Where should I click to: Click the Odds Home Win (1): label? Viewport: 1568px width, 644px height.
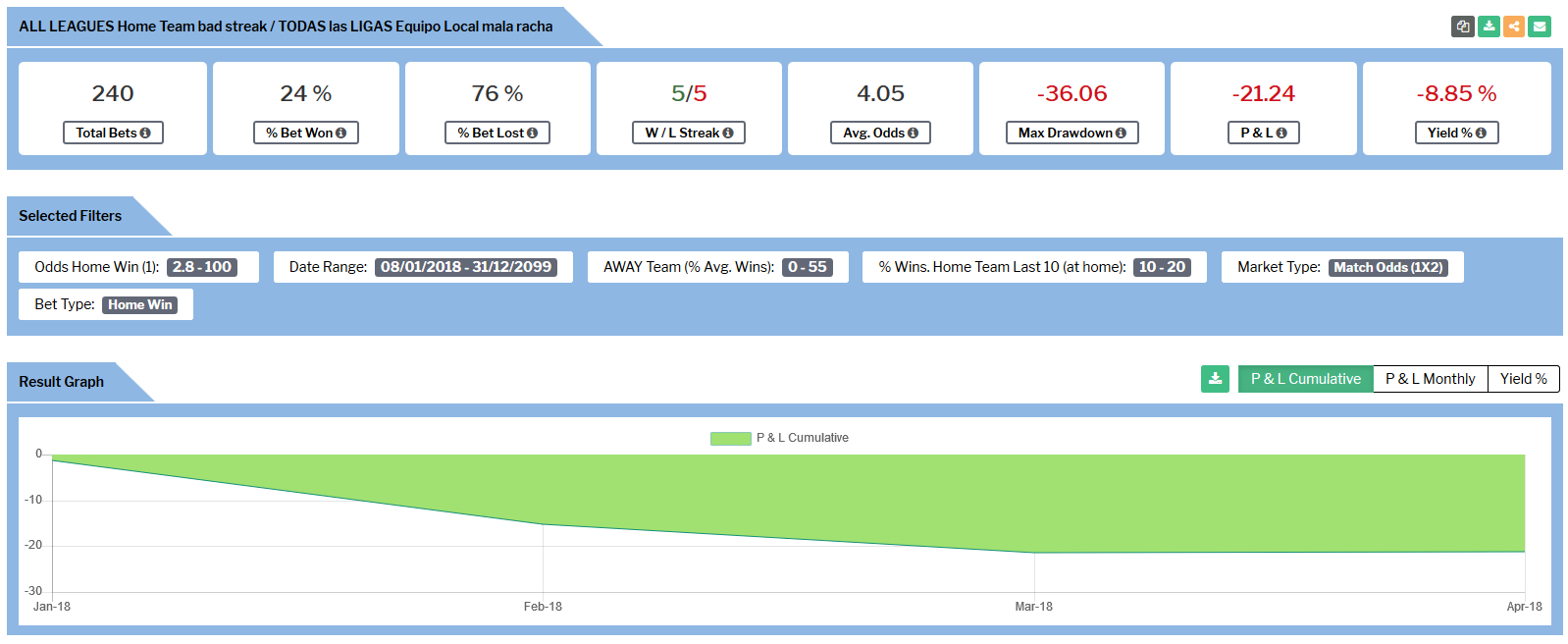click(97, 267)
